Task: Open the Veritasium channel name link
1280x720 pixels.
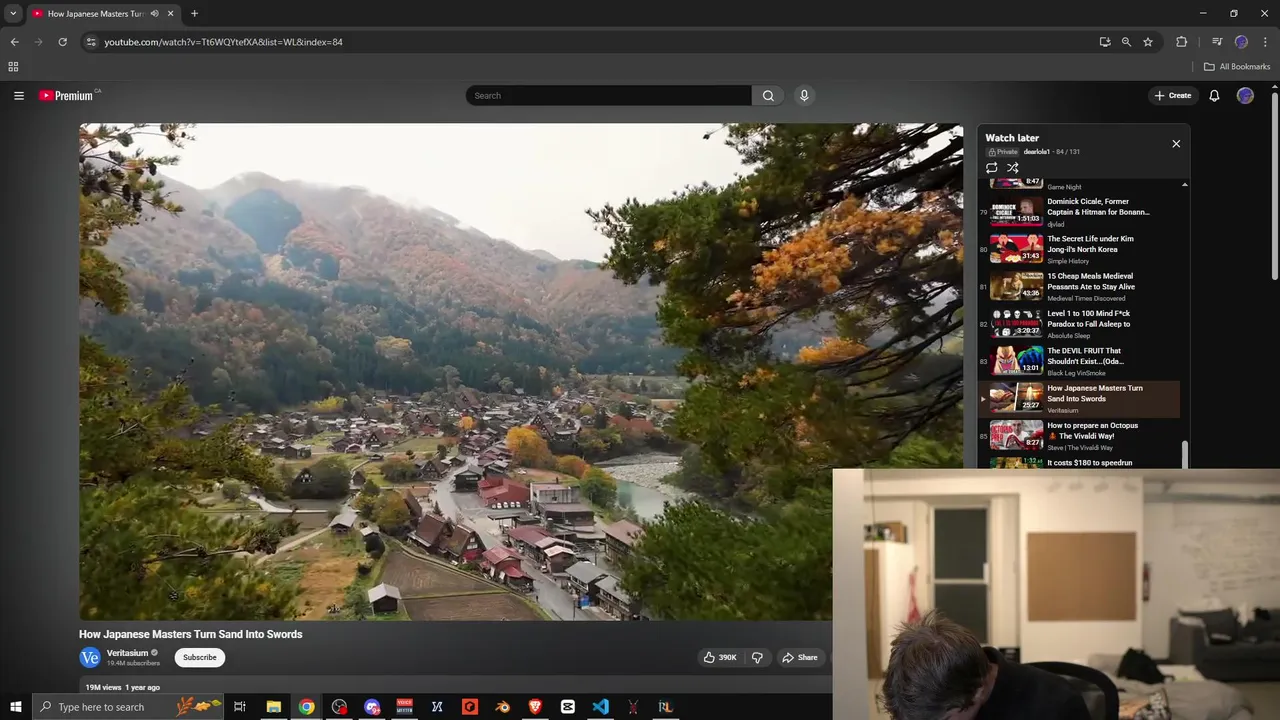Action: 127,653
